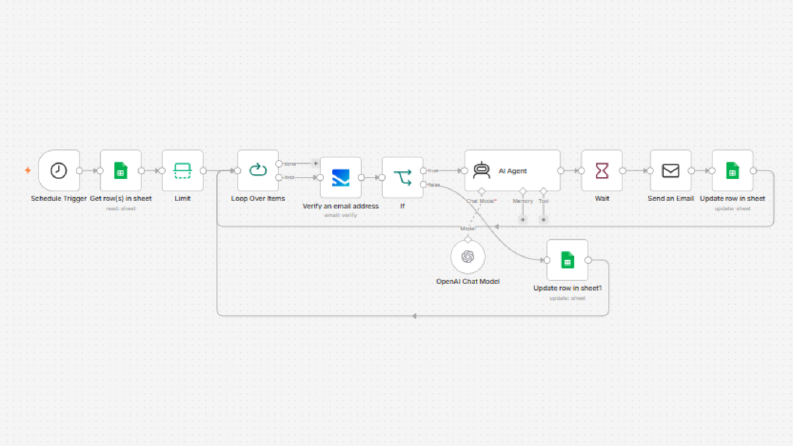Click the If node false output connector

click(x=423, y=185)
